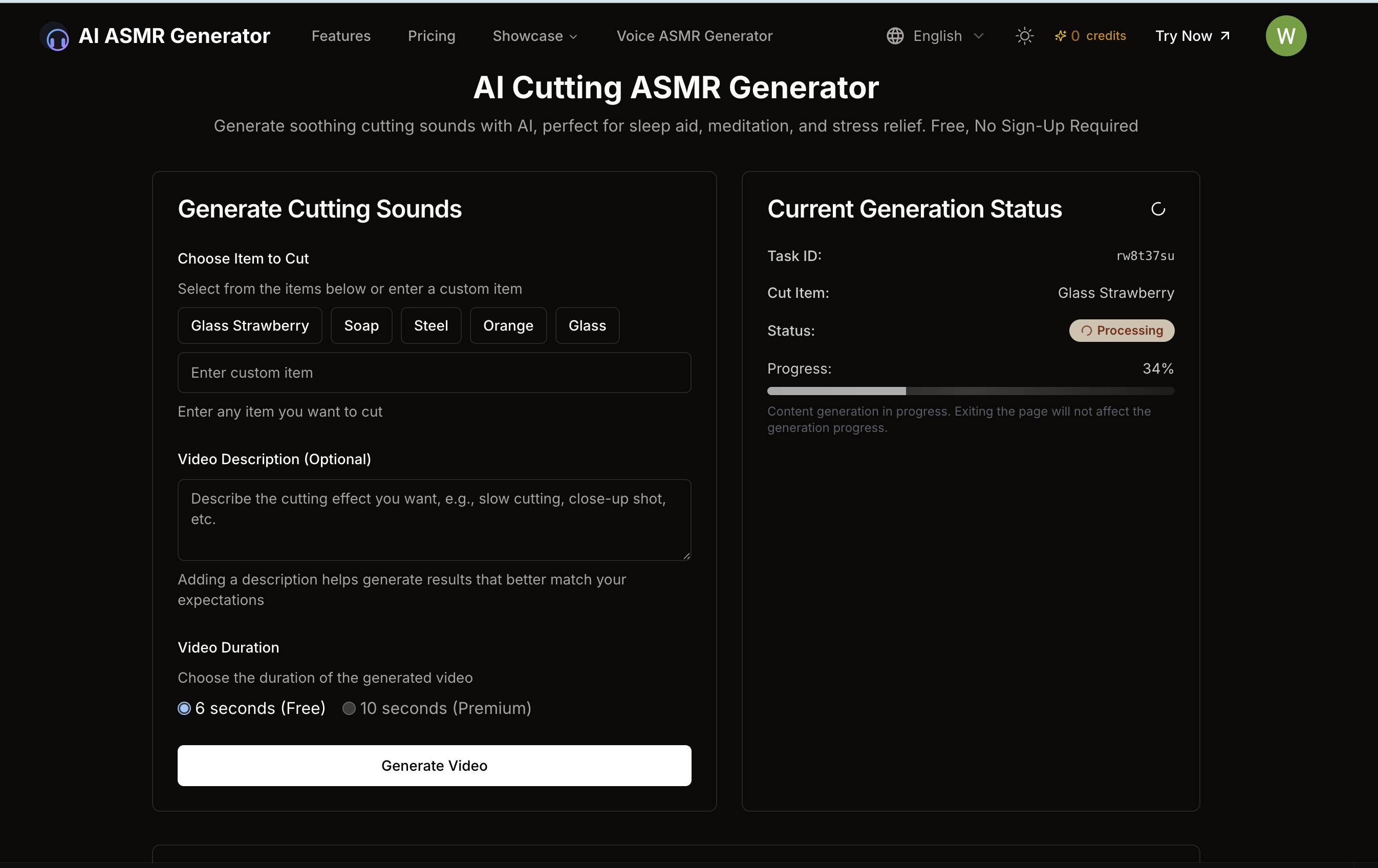Click the textarea resize handle
Viewport: 1378px width, 868px height.
pyautogui.click(x=686, y=556)
